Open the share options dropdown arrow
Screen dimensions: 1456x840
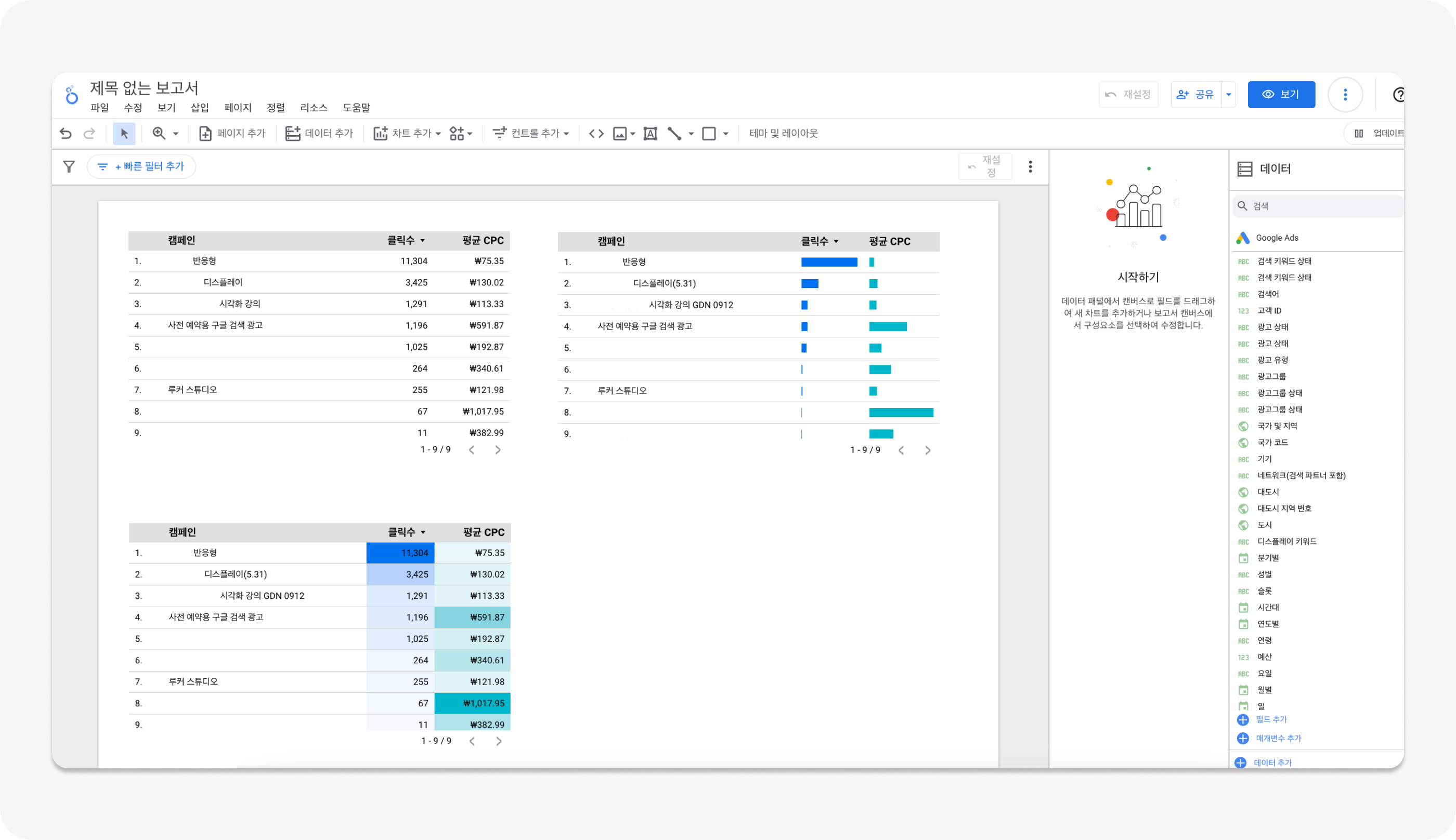pos(1229,95)
